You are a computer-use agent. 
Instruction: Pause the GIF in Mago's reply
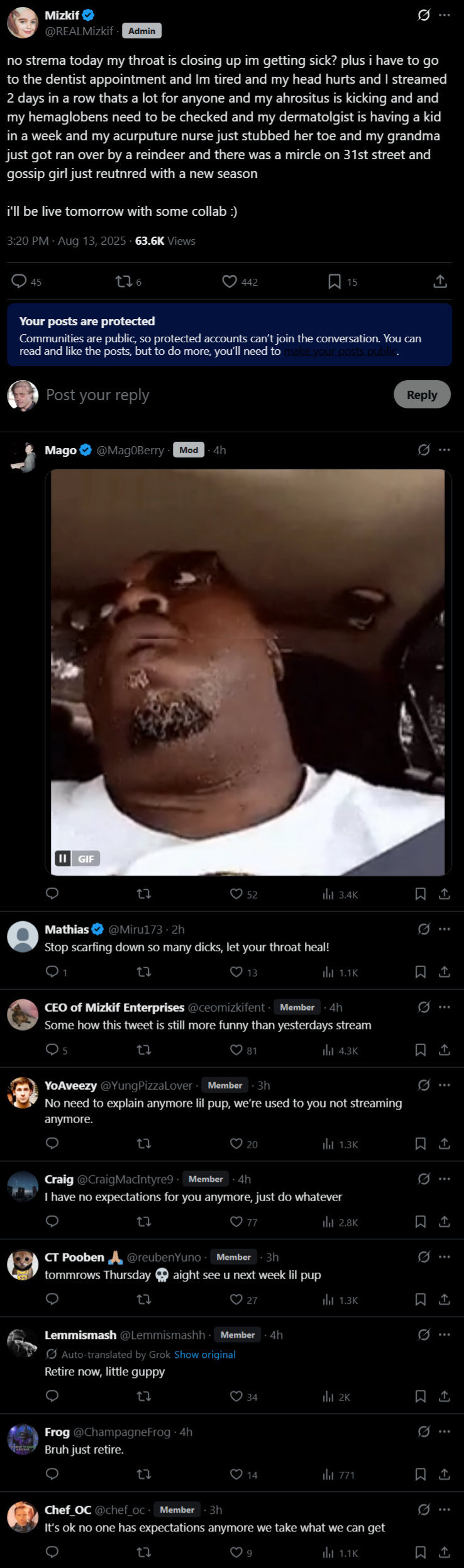[62, 858]
